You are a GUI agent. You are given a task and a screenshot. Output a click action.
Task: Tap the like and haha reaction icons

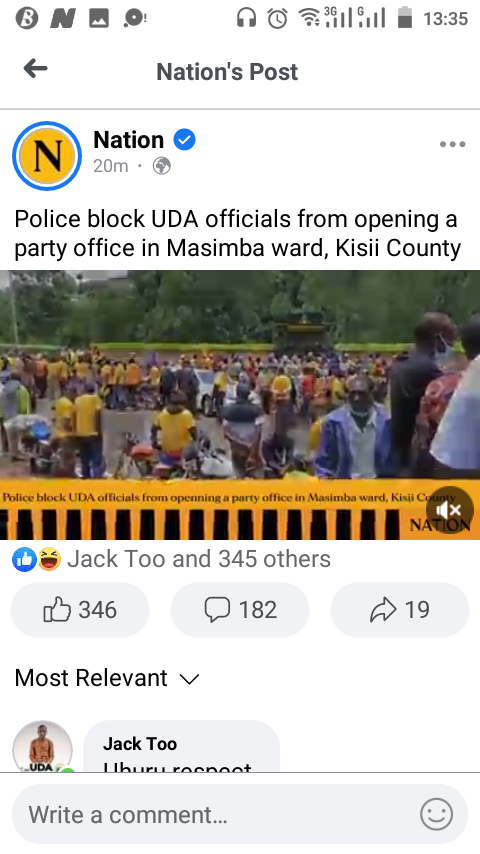click(x=37, y=559)
